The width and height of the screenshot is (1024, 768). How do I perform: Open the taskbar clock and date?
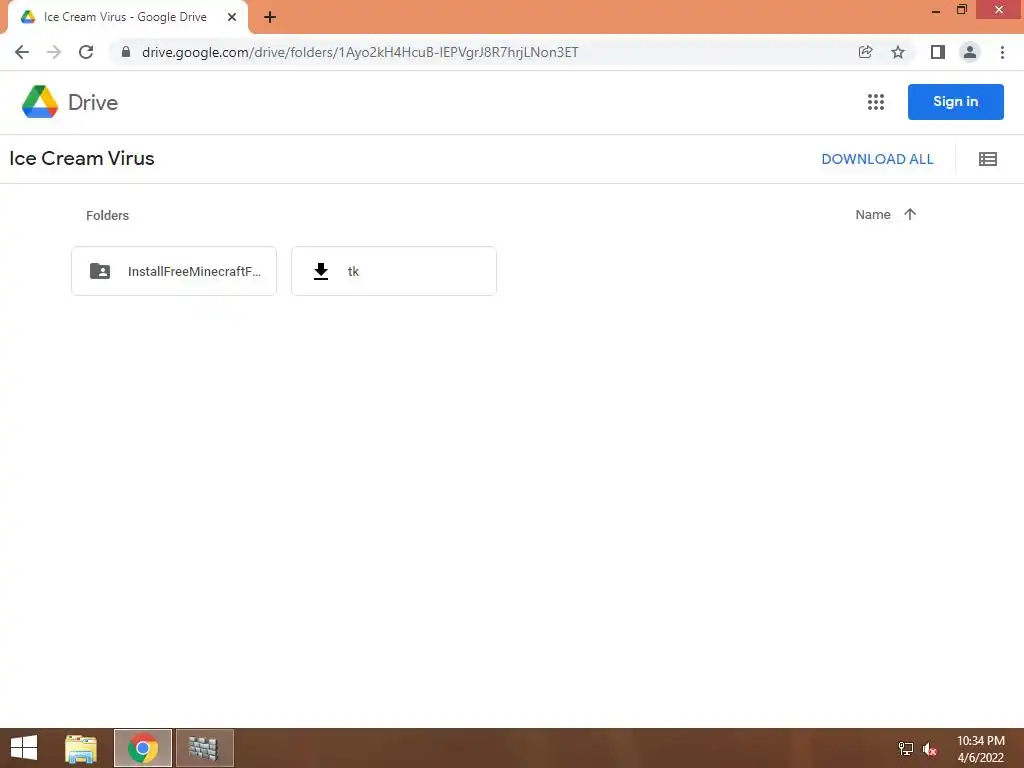(980, 749)
